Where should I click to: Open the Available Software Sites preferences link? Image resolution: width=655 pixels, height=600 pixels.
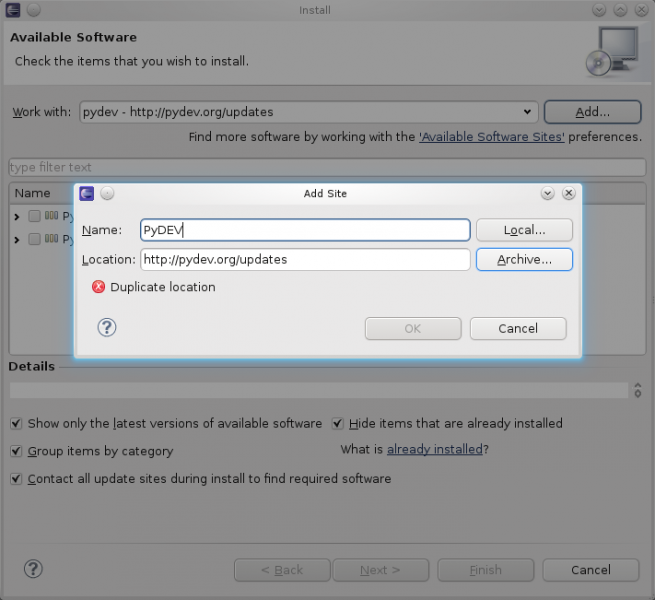(x=492, y=137)
